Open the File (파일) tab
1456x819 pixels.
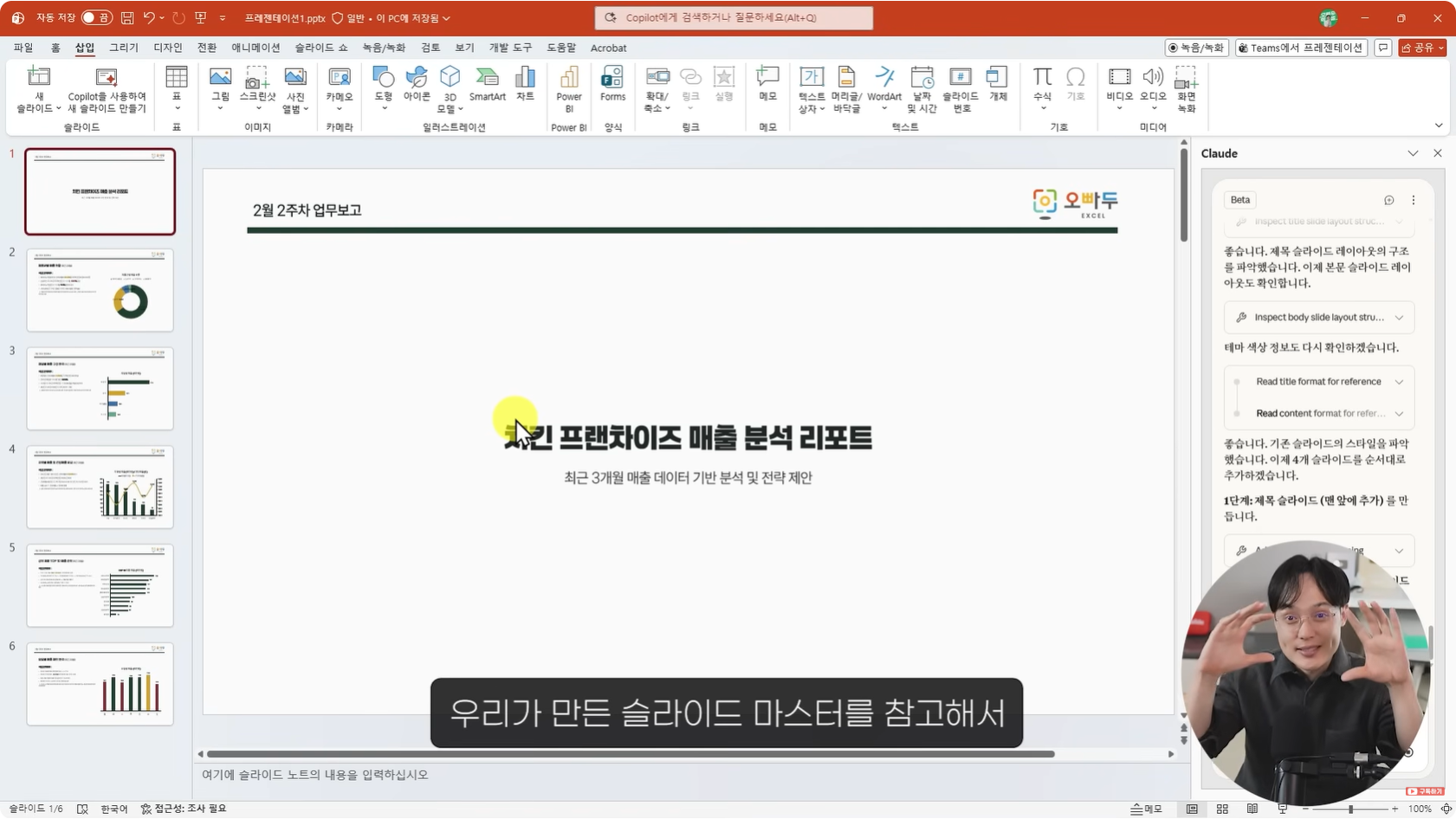pyautogui.click(x=23, y=48)
